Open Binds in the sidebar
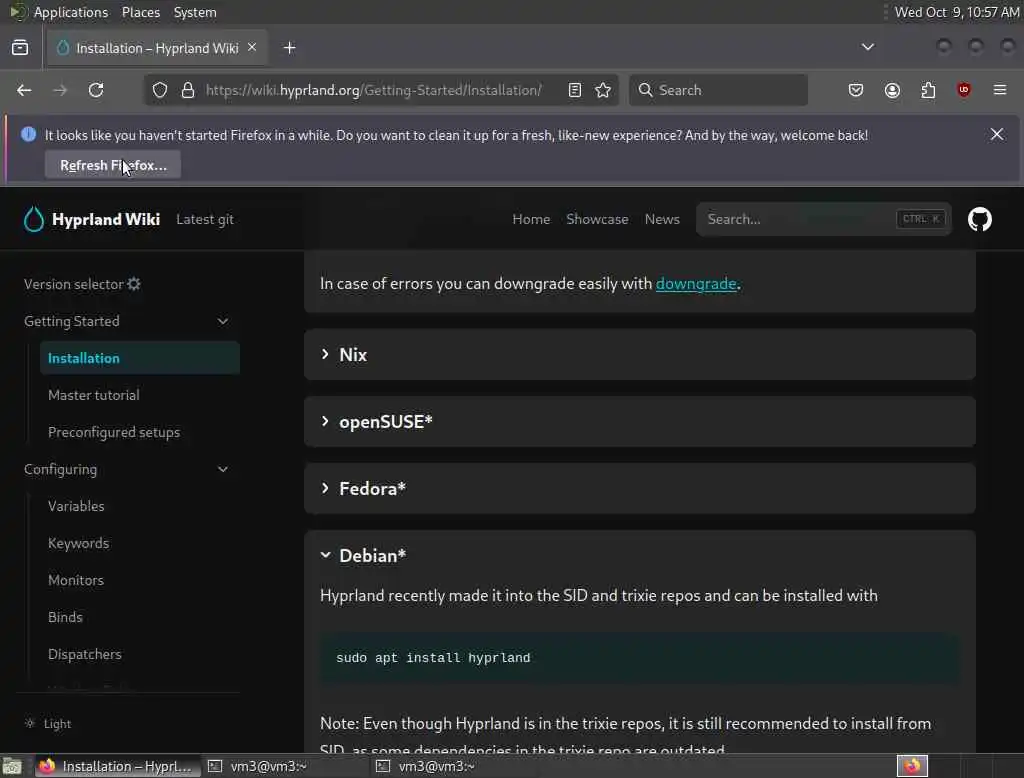1024x778 pixels. pos(65,617)
